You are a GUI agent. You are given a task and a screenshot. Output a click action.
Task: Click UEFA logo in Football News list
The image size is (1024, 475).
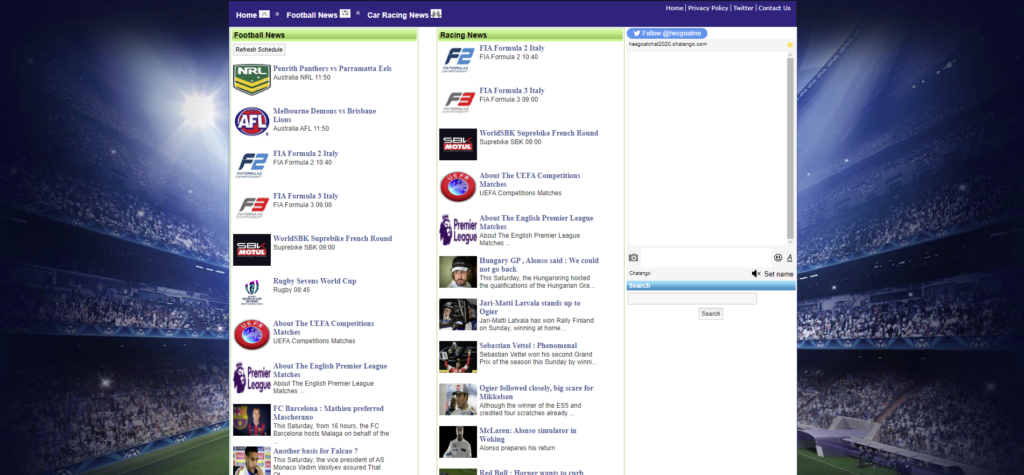coord(252,334)
